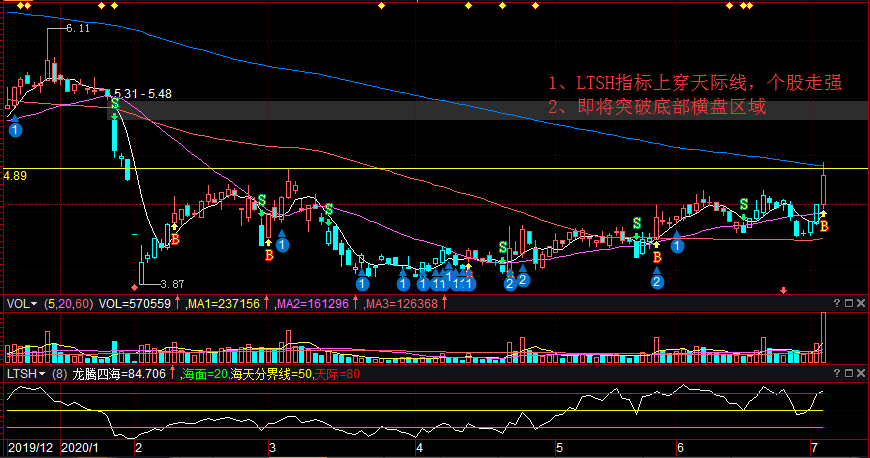Screen dimensions: 870x458
Task: Click month 7 on the time axis
Action: coord(814,446)
